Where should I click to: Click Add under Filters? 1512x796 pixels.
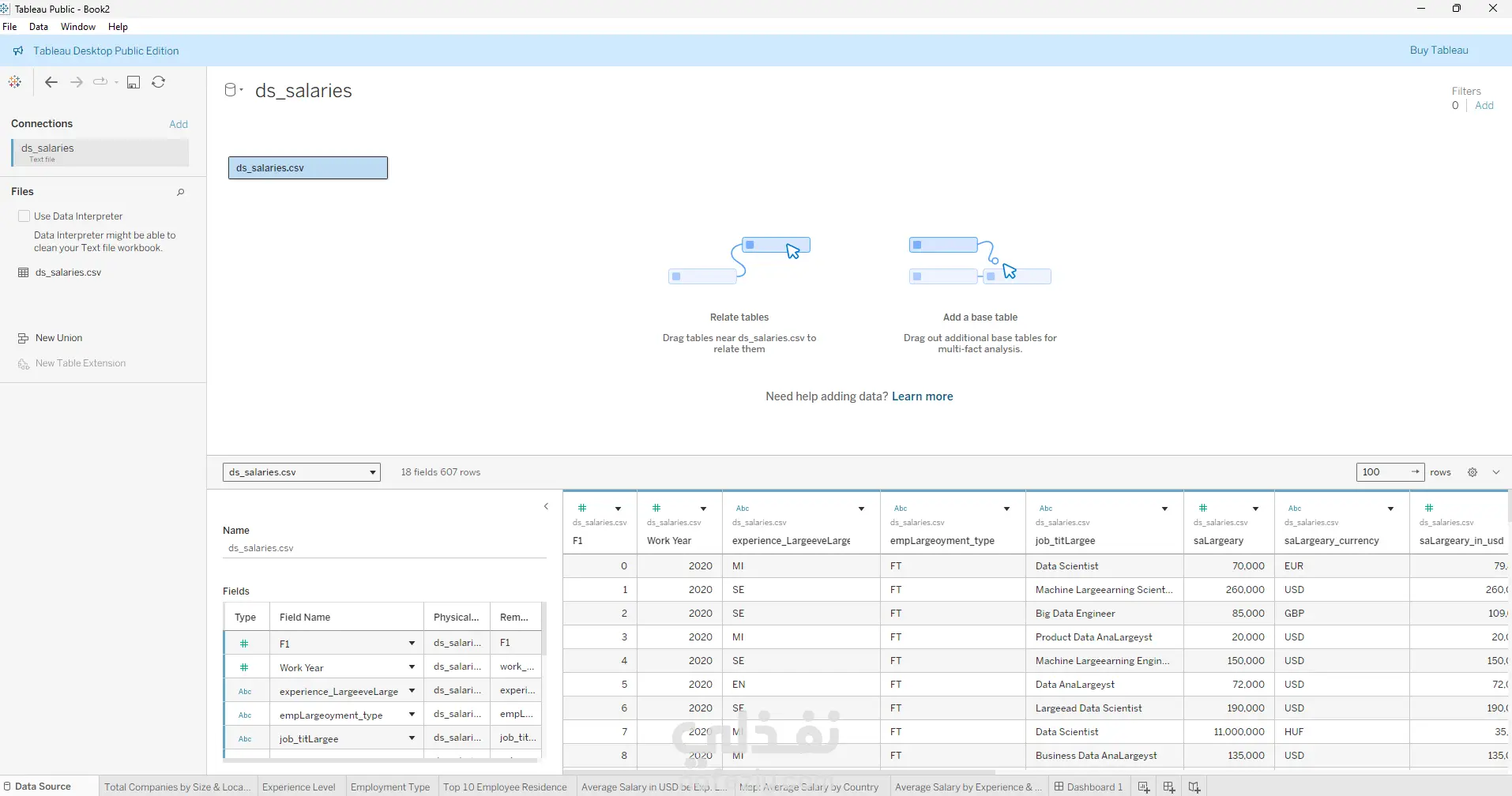tap(1484, 106)
